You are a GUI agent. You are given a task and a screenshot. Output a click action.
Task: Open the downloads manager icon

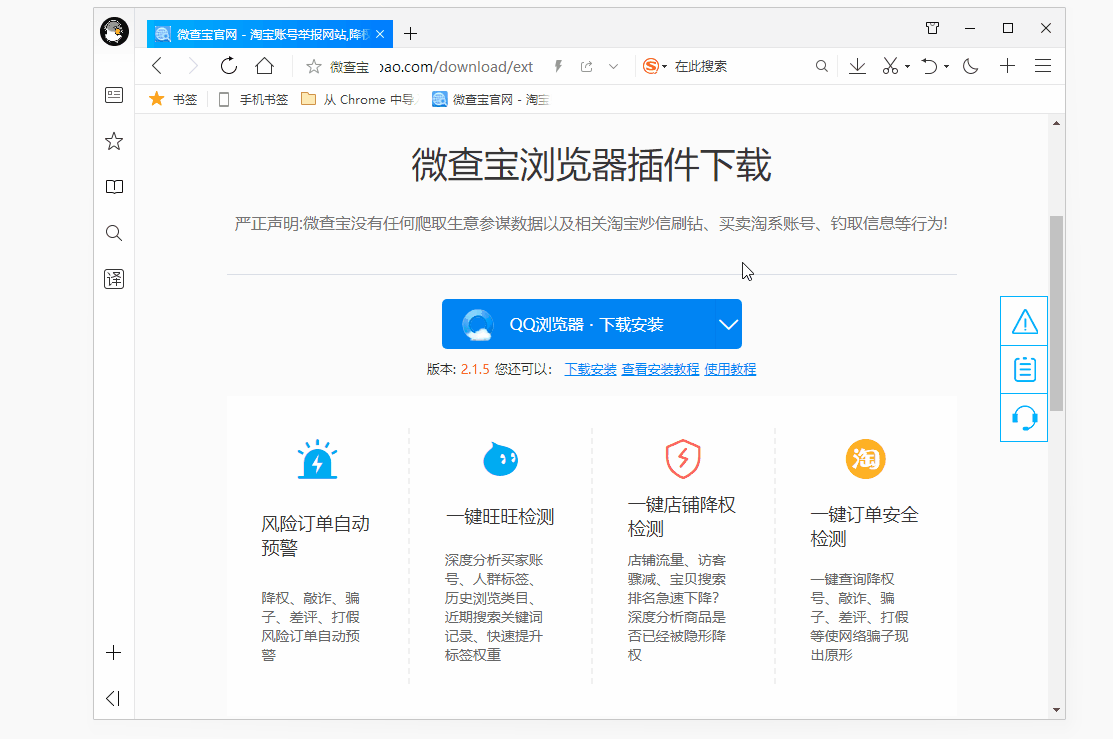(x=857, y=66)
